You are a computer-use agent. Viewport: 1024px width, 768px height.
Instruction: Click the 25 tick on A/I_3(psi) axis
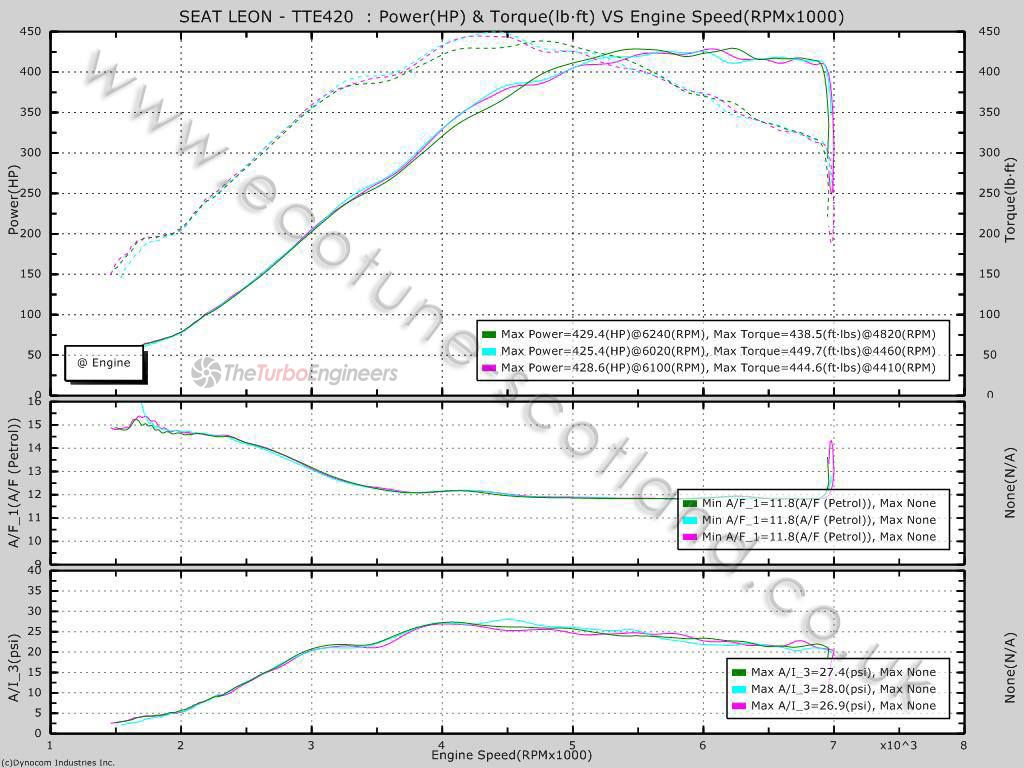(34, 632)
